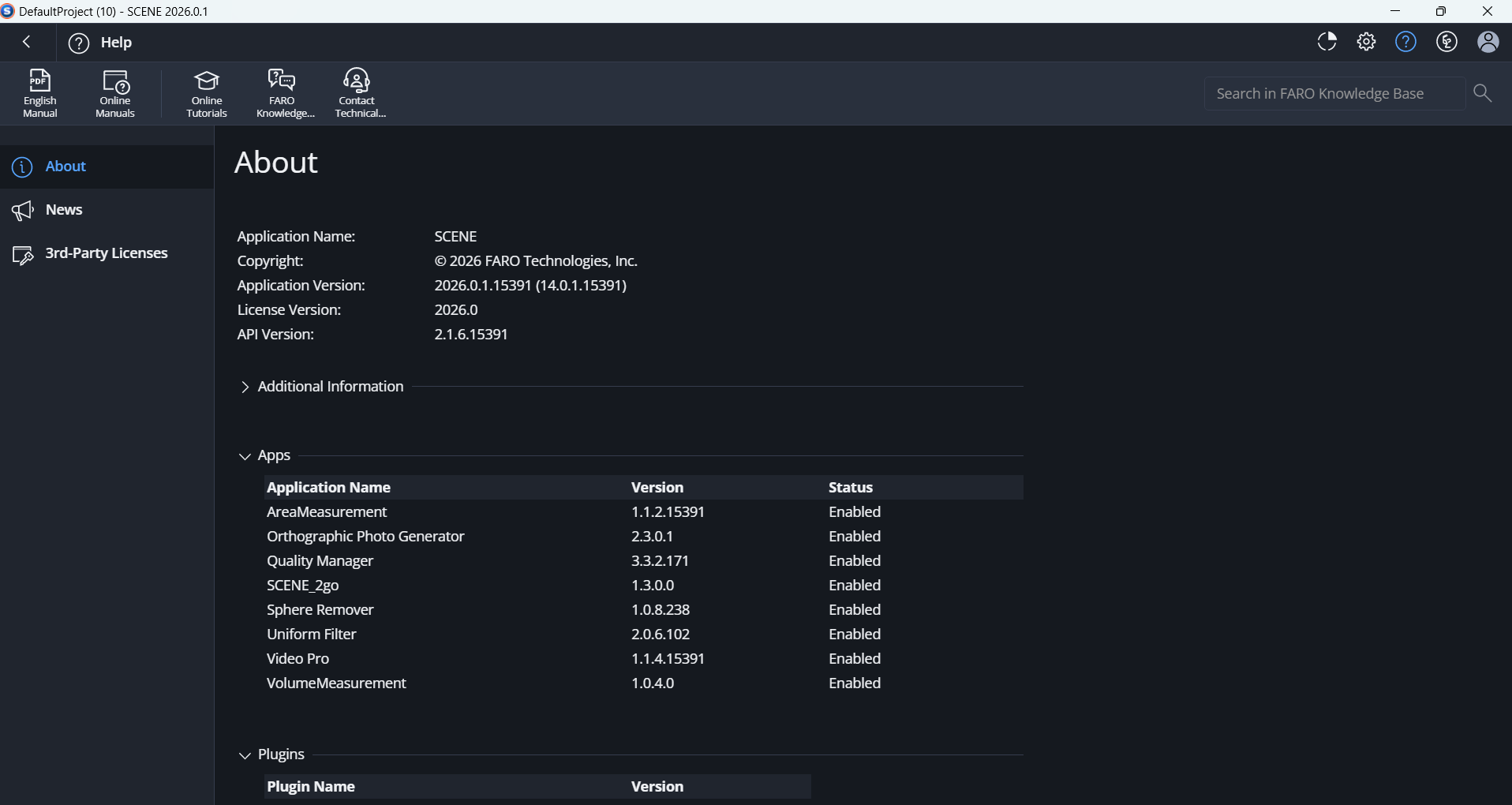Open the News section
This screenshot has width=1512, height=805.
pos(107,210)
